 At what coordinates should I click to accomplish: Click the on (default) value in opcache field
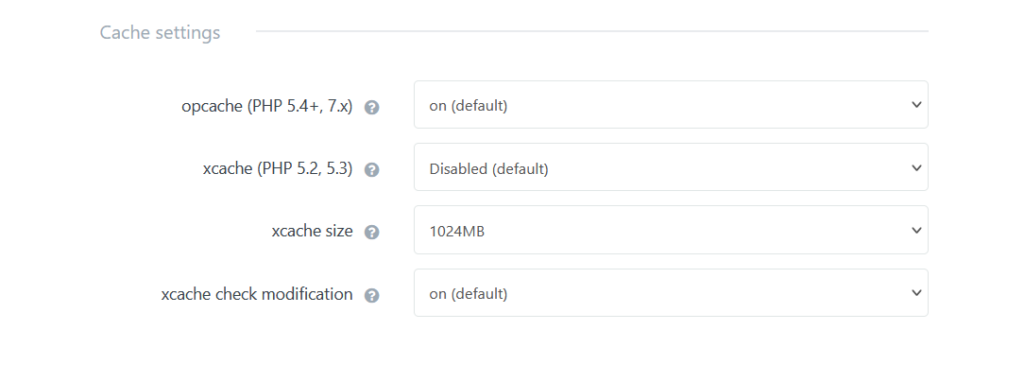[468, 105]
